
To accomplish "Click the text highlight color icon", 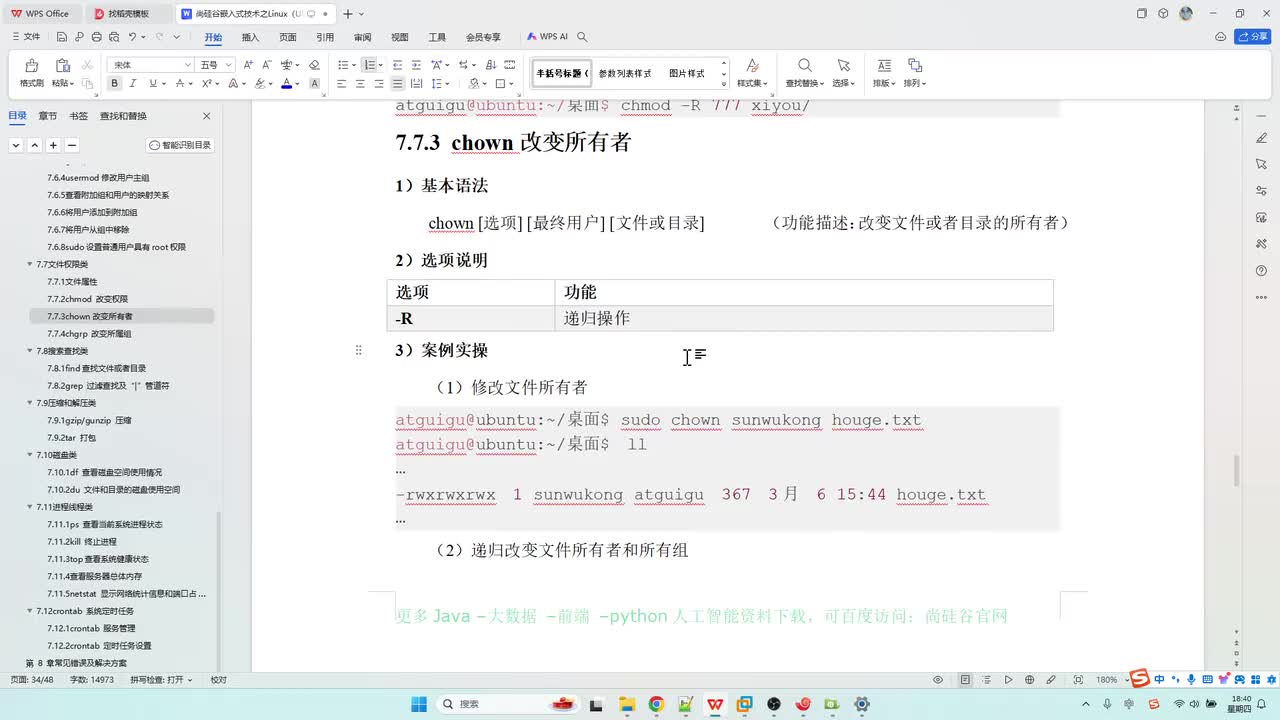I will pyautogui.click(x=260, y=84).
